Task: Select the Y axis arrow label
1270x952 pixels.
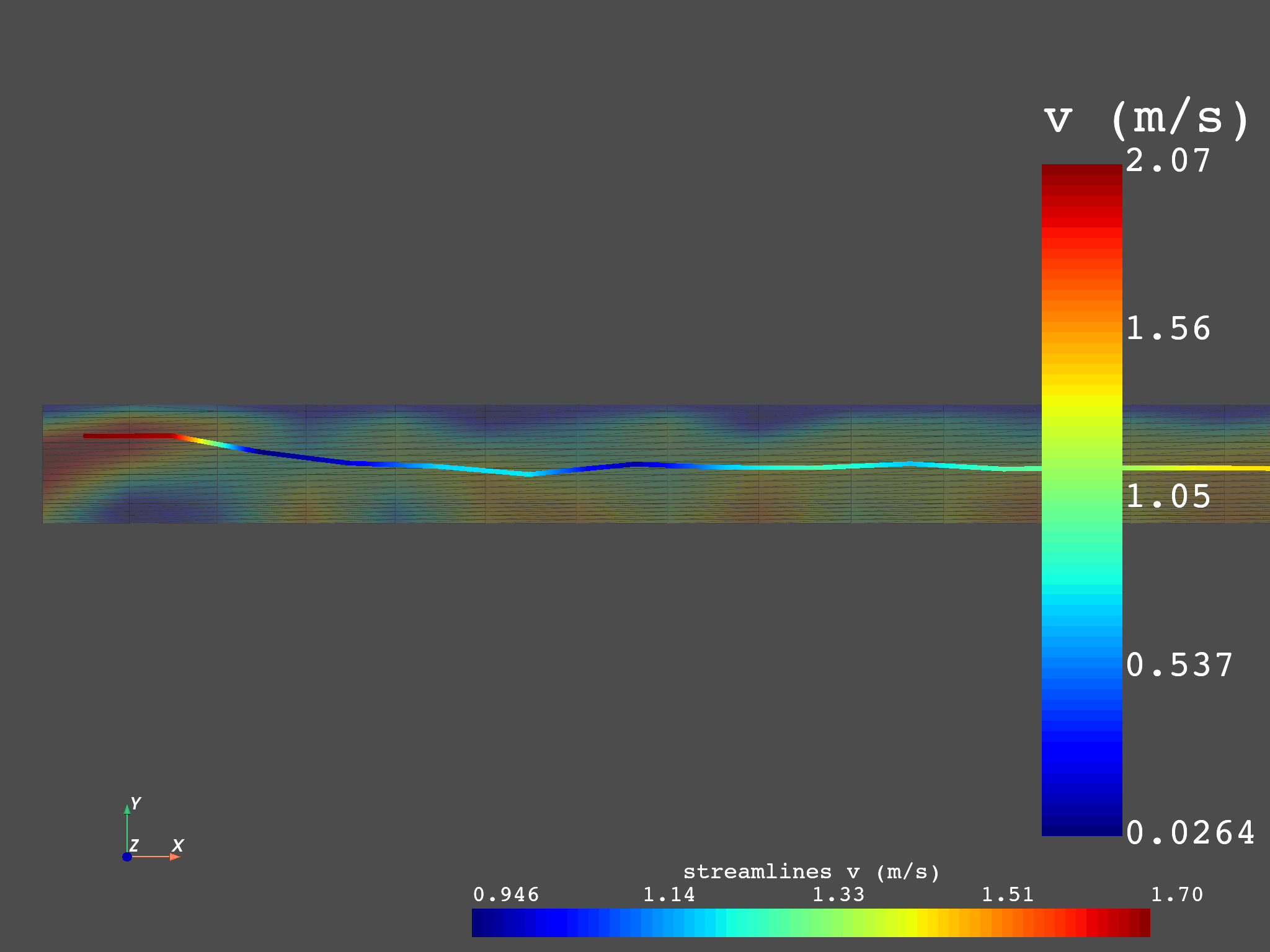Action: 136,803
